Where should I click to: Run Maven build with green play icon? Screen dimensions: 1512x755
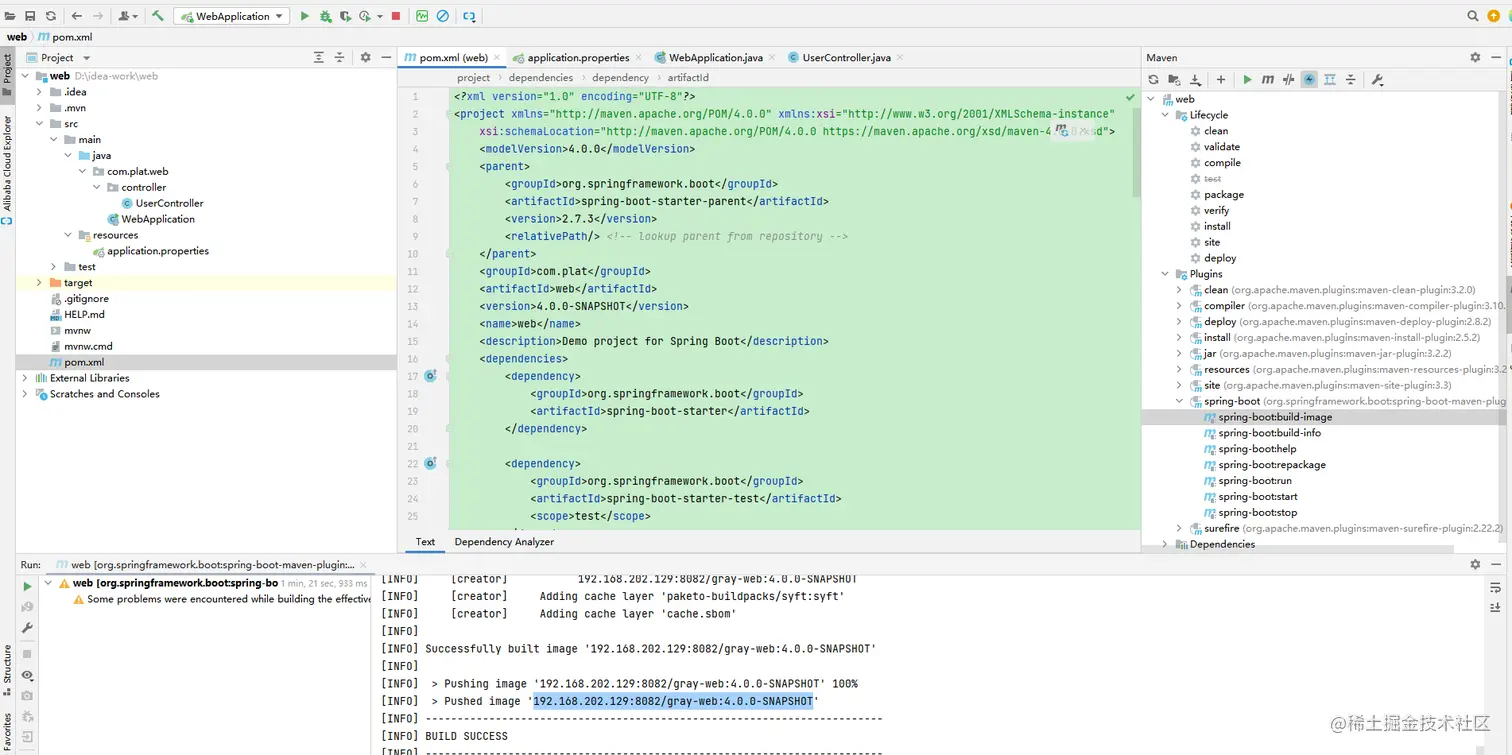pos(1247,80)
